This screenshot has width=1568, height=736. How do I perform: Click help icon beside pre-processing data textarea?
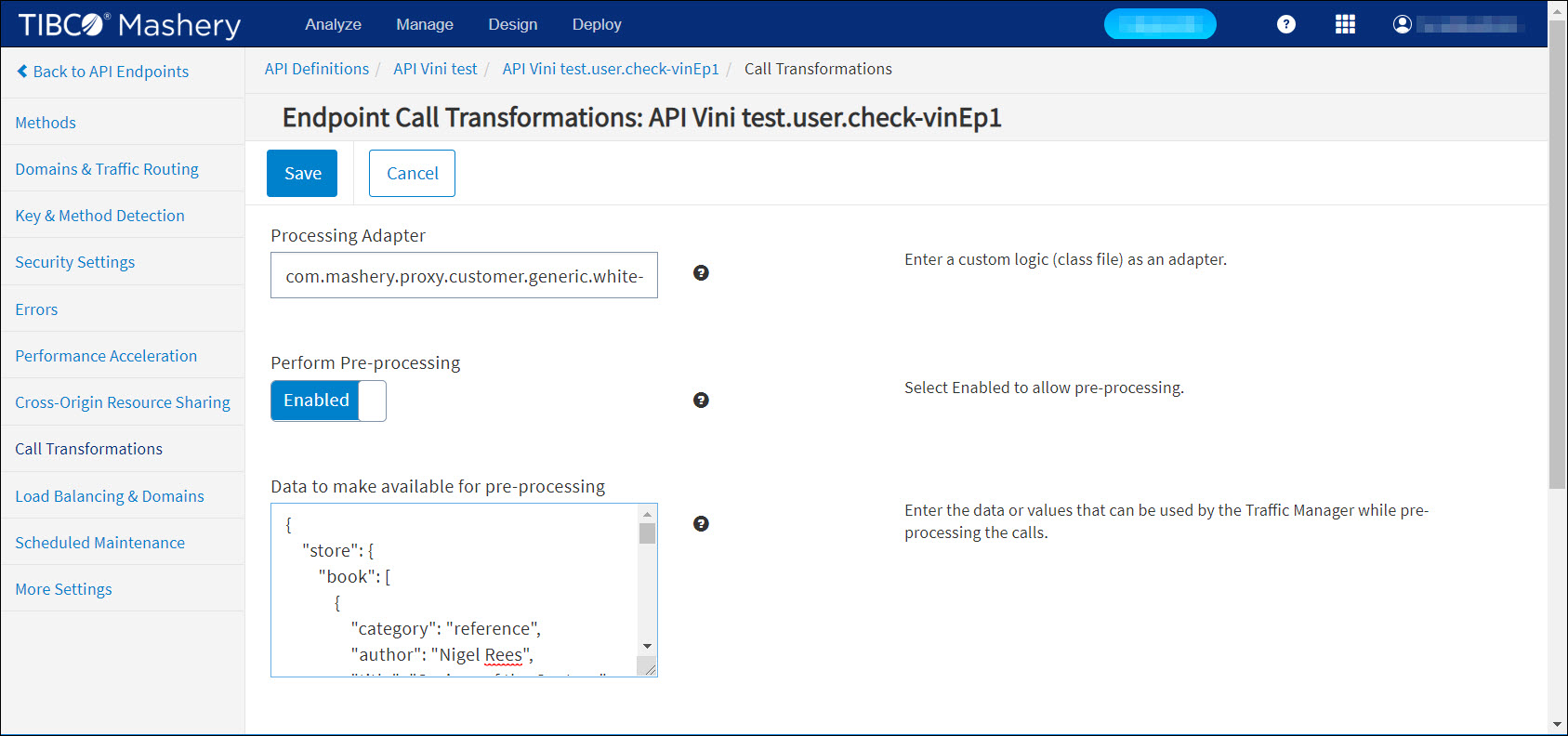pyautogui.click(x=701, y=523)
